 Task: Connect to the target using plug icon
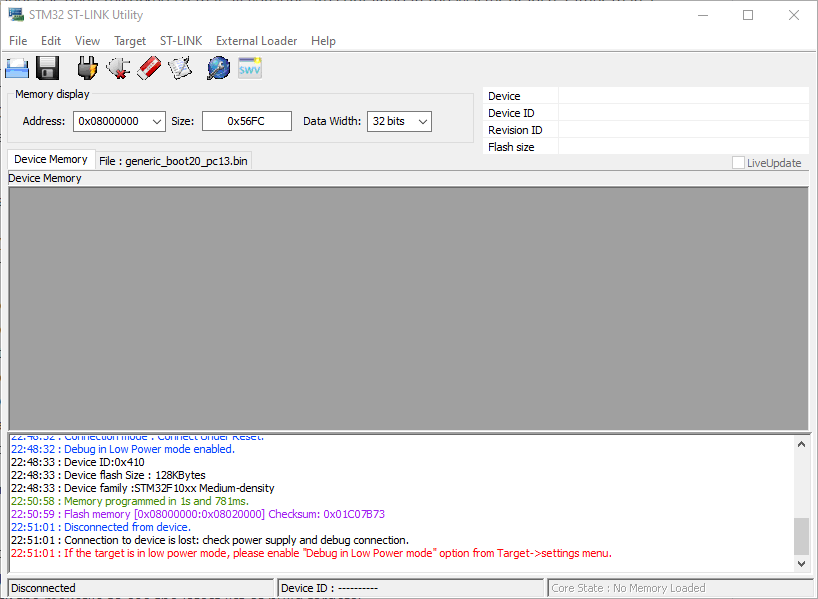[x=87, y=68]
